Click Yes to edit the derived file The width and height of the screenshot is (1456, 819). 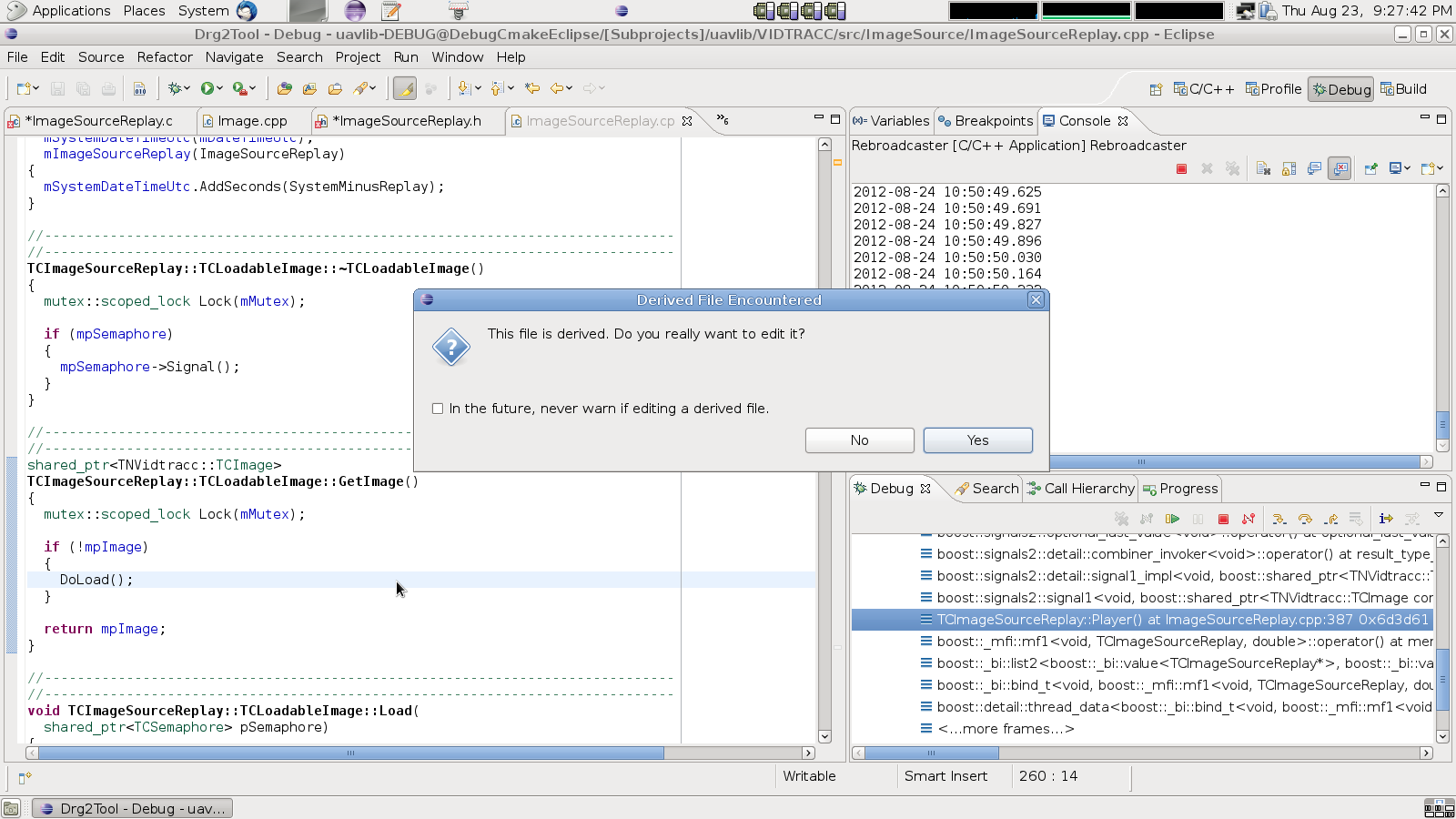[x=977, y=440]
